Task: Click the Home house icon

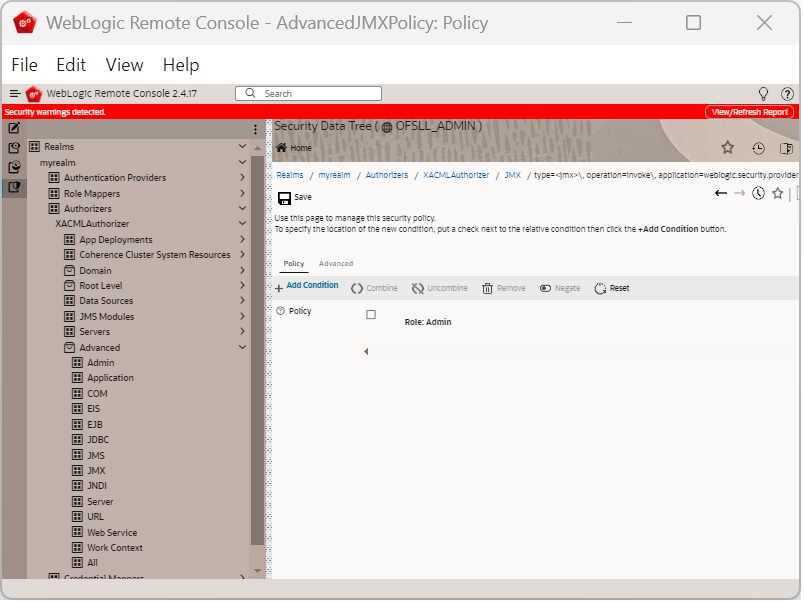Action: [x=282, y=148]
